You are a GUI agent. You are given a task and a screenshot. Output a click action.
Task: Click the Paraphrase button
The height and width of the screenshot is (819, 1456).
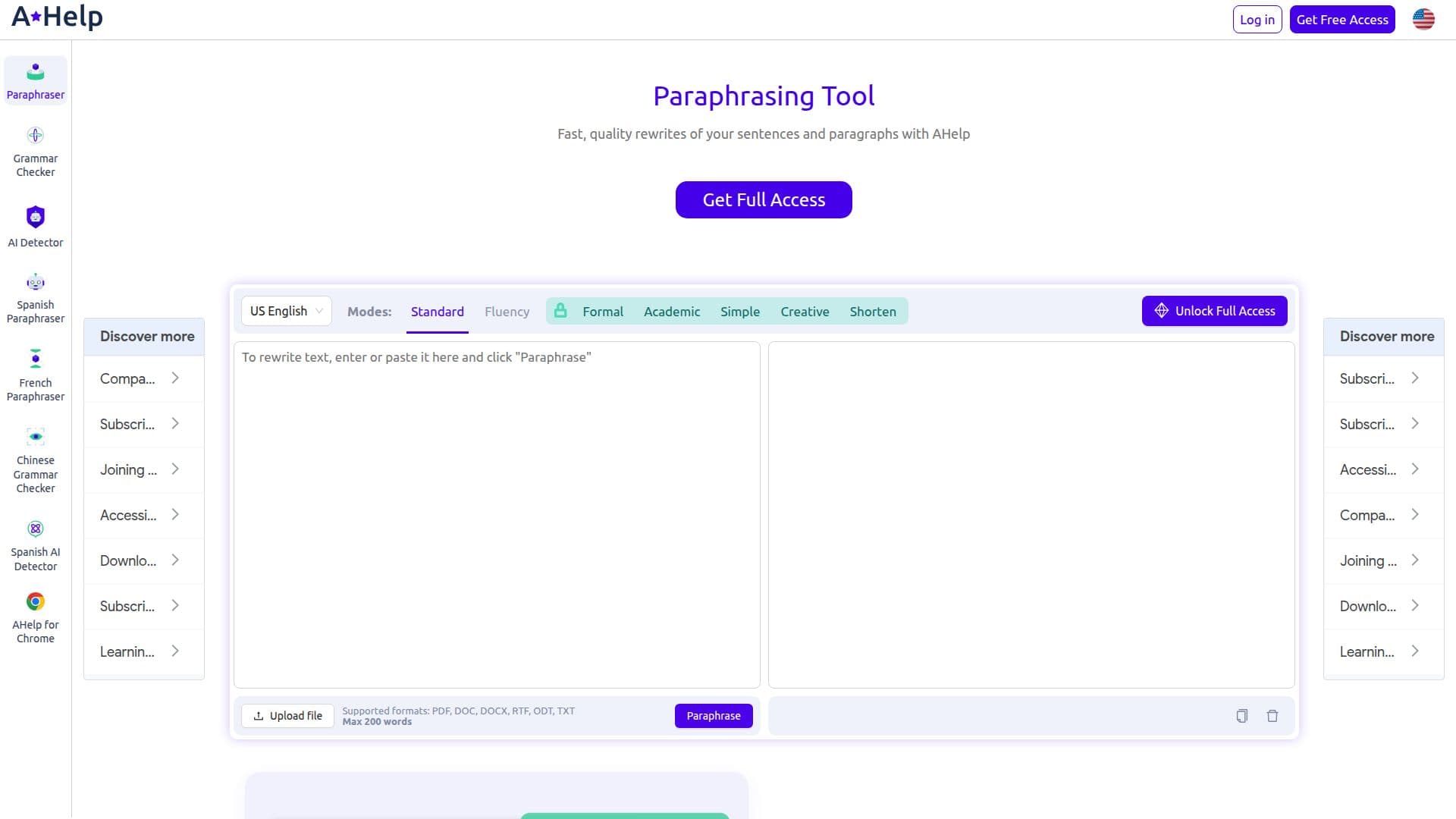(x=714, y=716)
